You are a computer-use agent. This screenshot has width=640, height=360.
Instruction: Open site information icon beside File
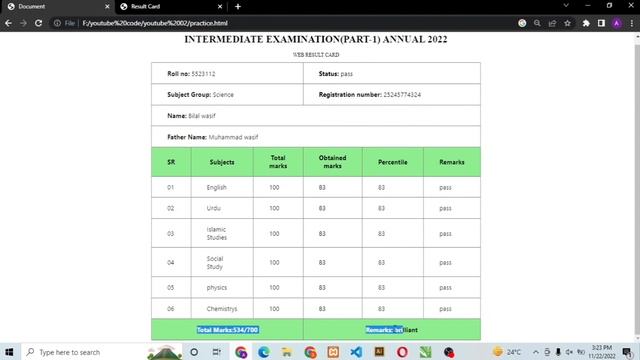[x=57, y=23]
